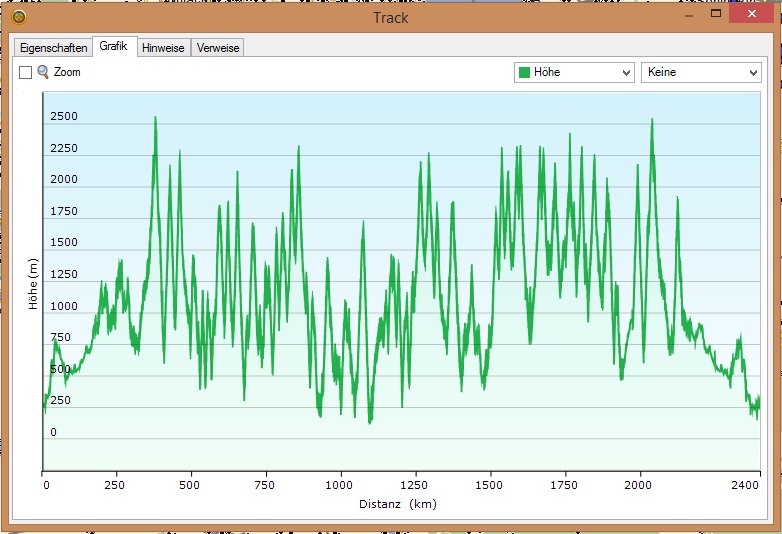Screen dimensions: 782x534
Task: Close the Track window
Action: click(752, 14)
